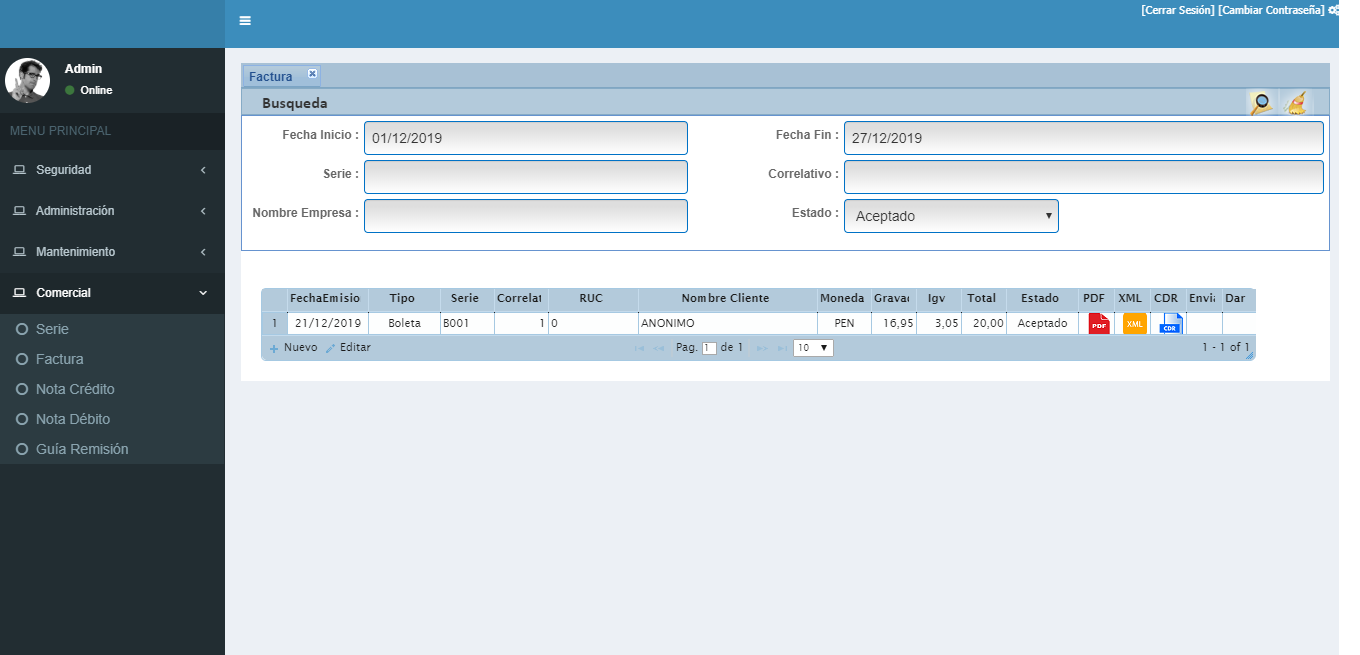Go to the previous page in the pager
The height and width of the screenshot is (655, 1360).
click(658, 348)
